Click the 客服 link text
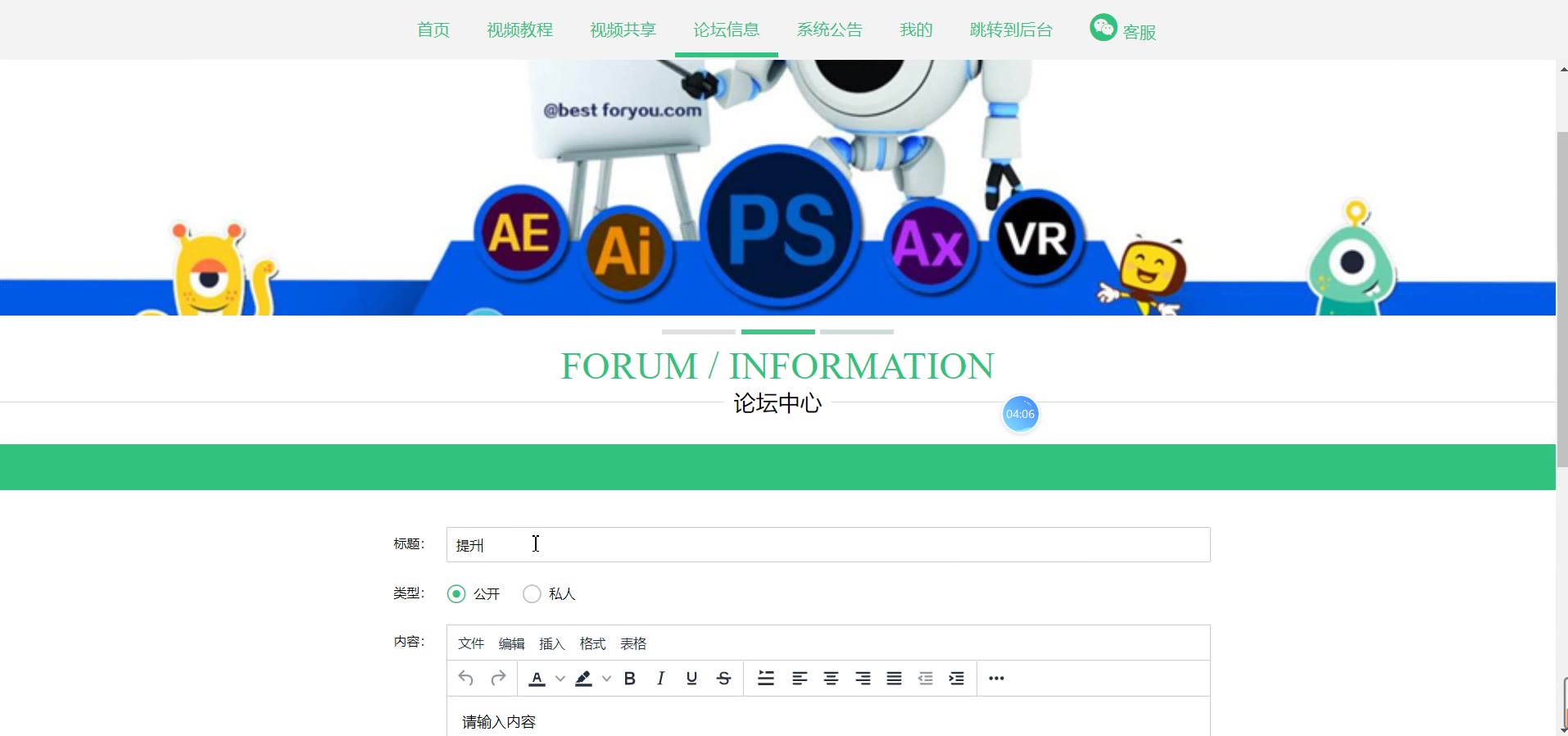 click(x=1140, y=32)
